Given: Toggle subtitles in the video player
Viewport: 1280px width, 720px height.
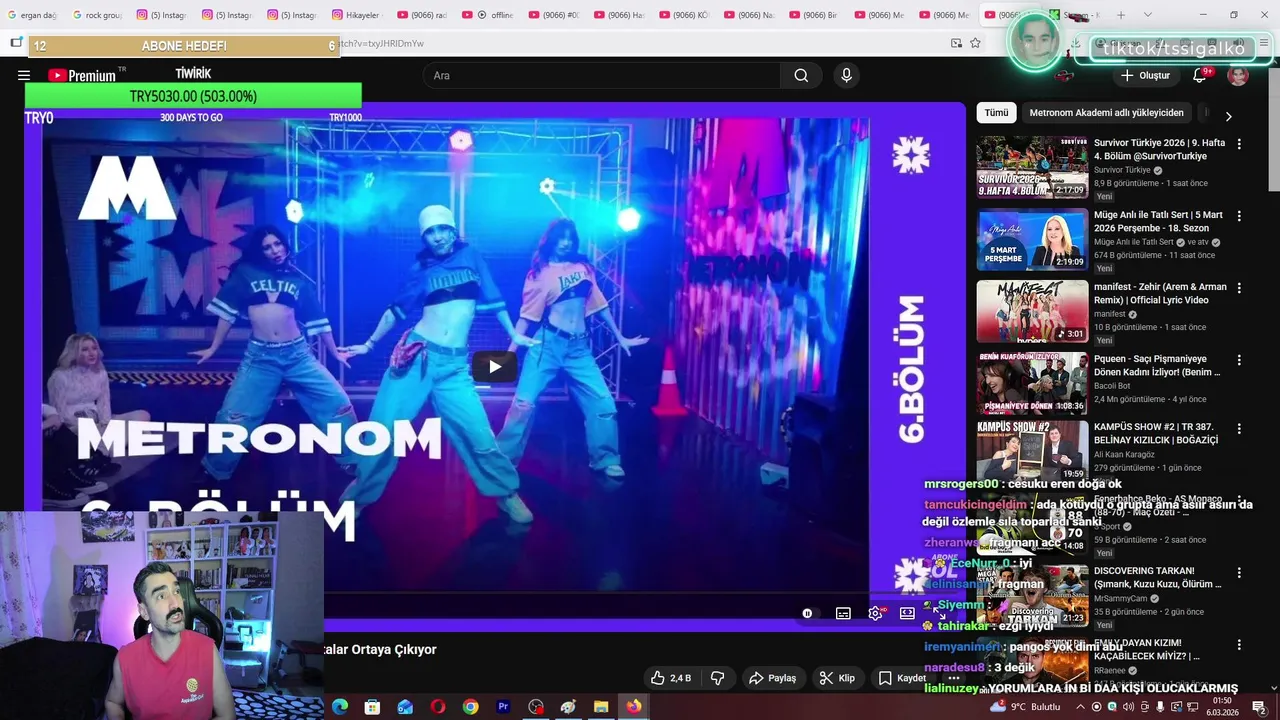Looking at the screenshot, I should click(x=843, y=613).
